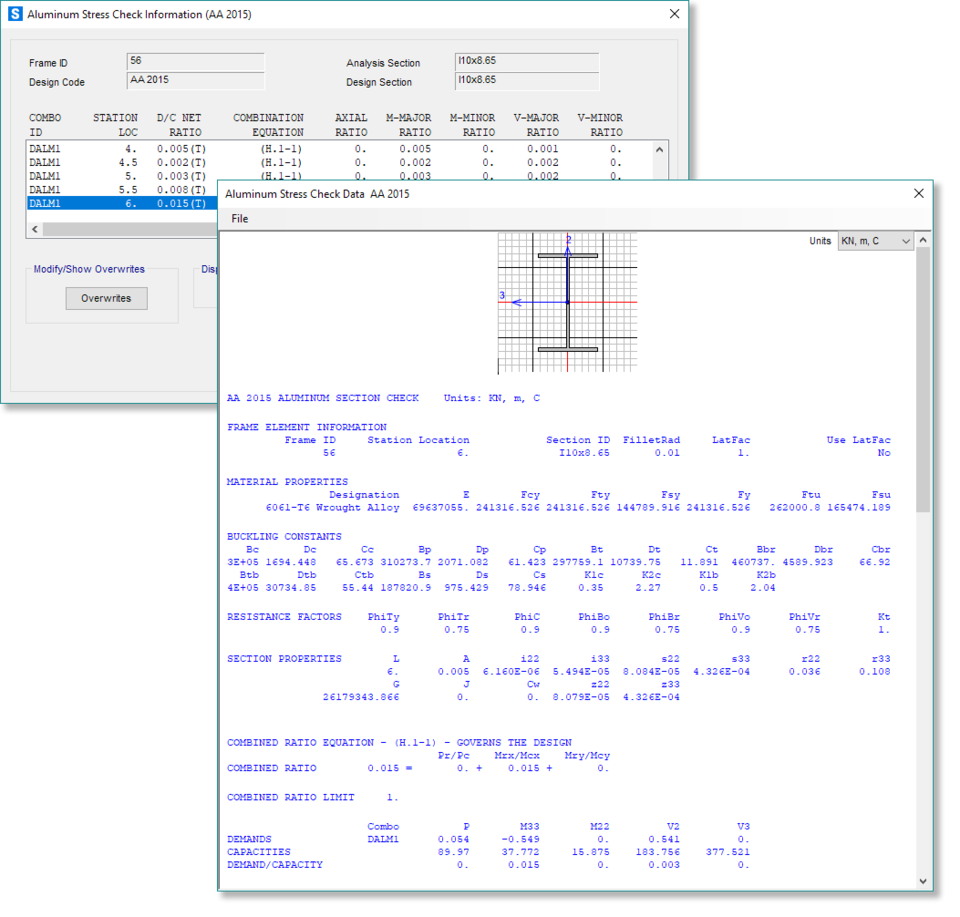960x917 pixels.
Task: Click the Frame ID field showing 56
Action: pos(196,62)
